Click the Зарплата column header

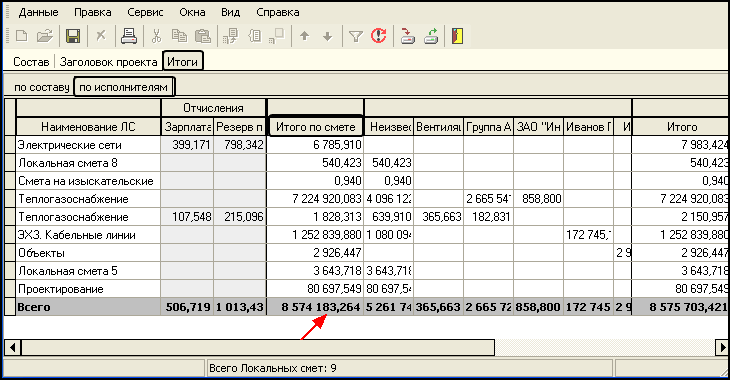pyautogui.click(x=187, y=127)
